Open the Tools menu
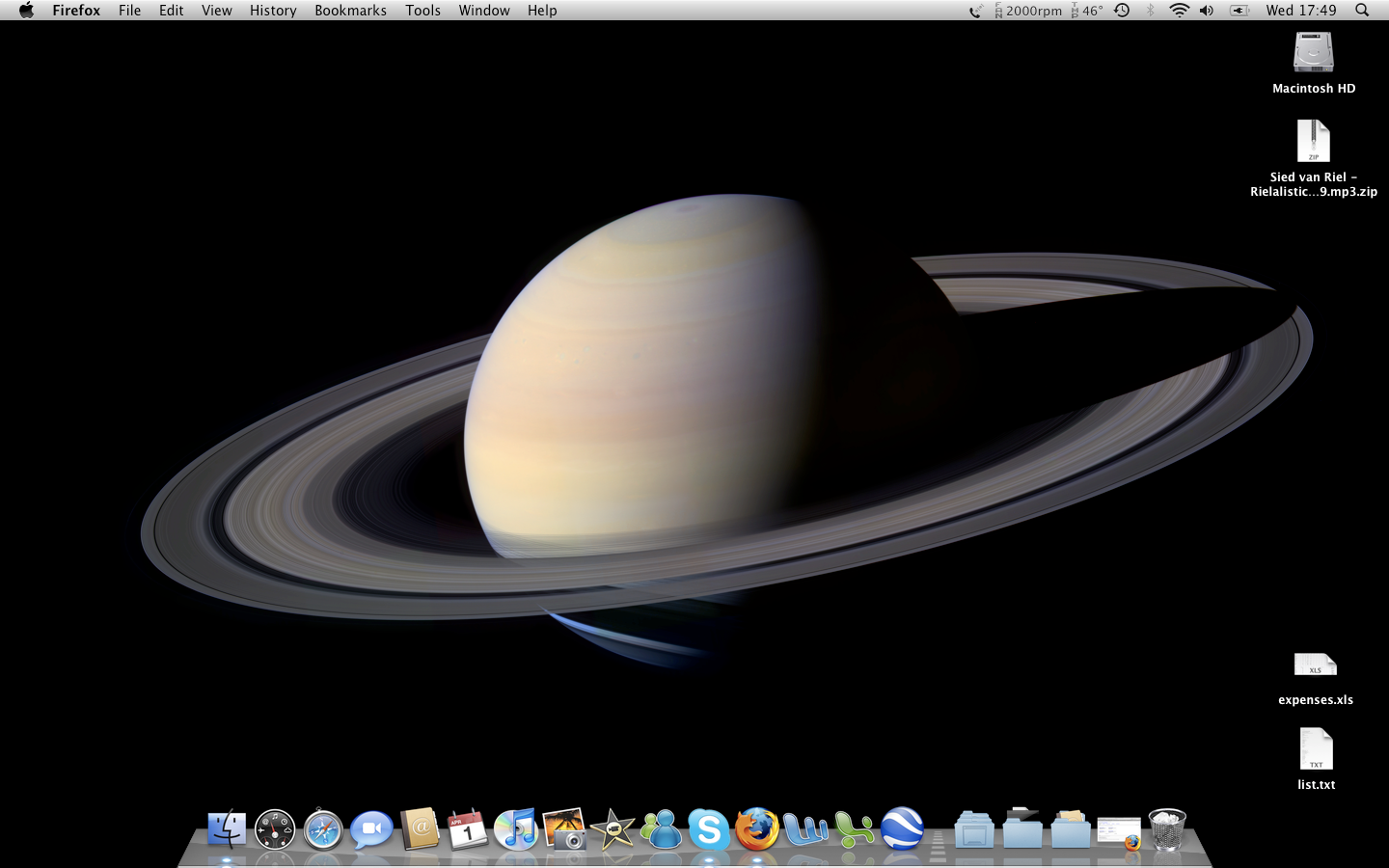This screenshot has height=868, width=1389. click(x=422, y=11)
